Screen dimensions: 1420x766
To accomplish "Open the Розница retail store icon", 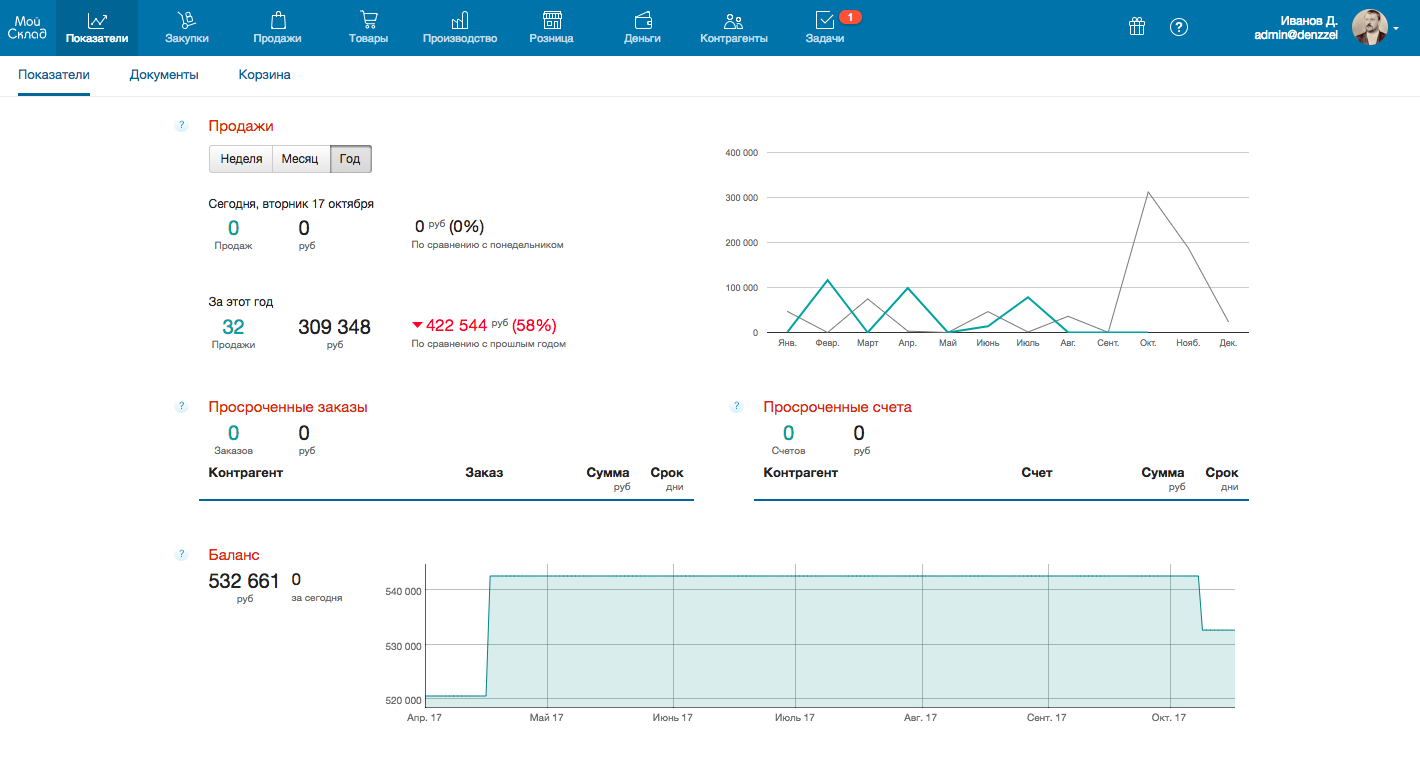I will click(551, 27).
